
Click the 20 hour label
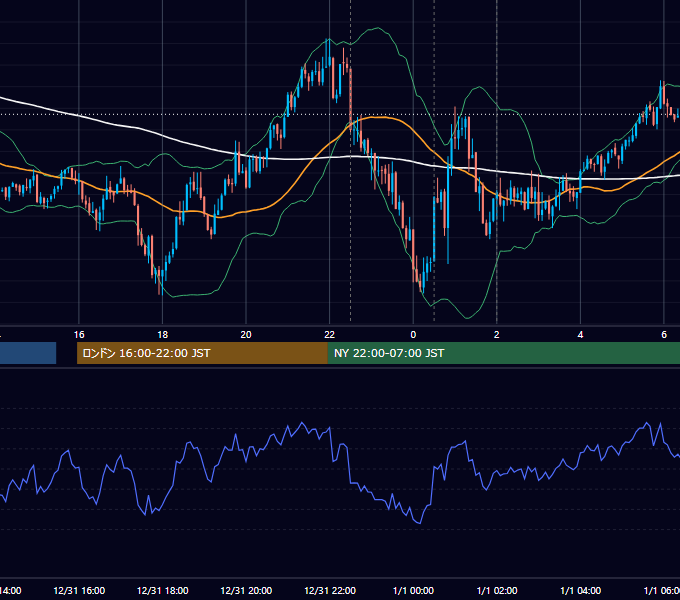click(x=246, y=335)
